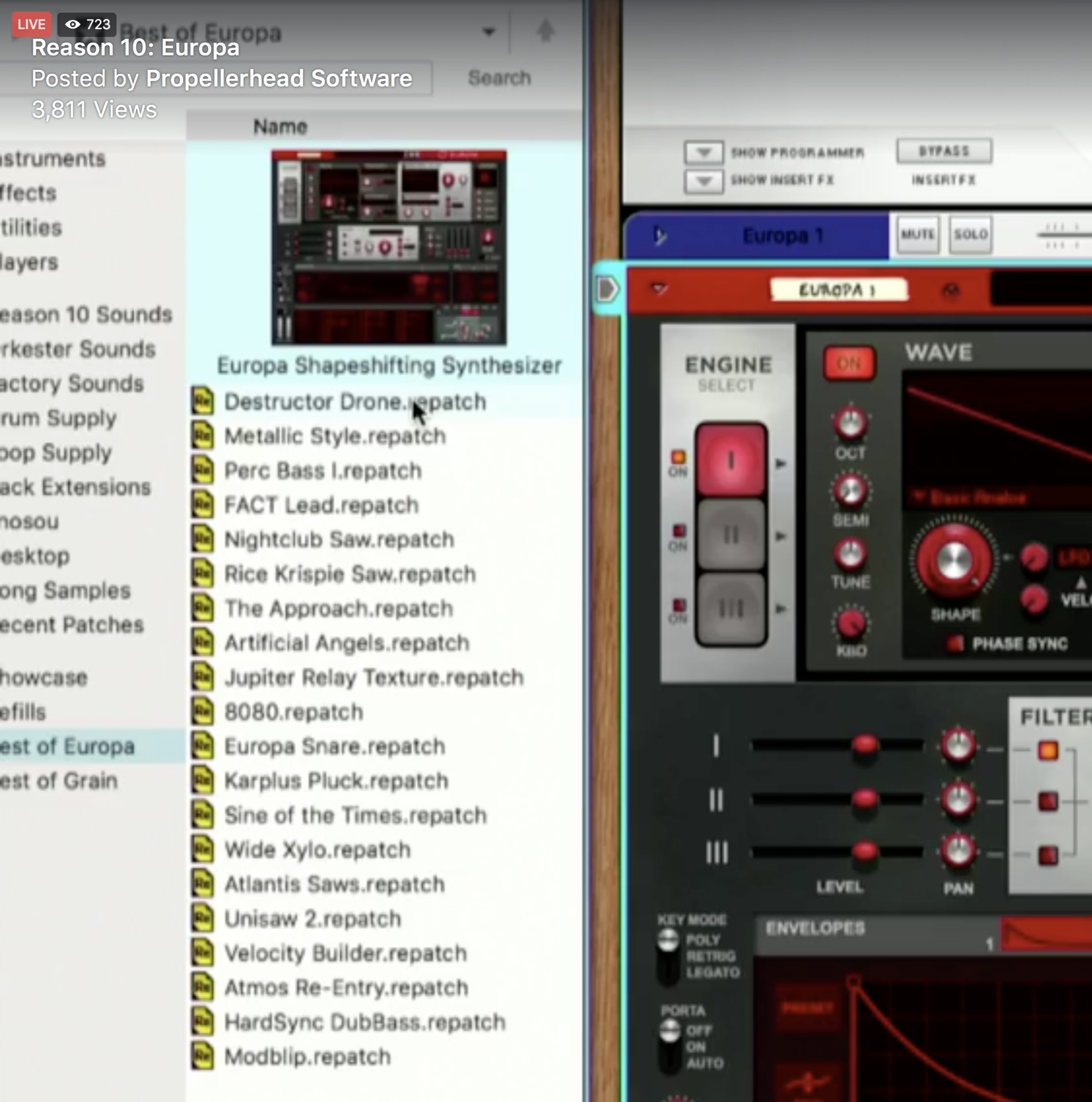The height and width of the screenshot is (1102, 1092).
Task: Click the envelope 1 curve display
Action: 1046,936
